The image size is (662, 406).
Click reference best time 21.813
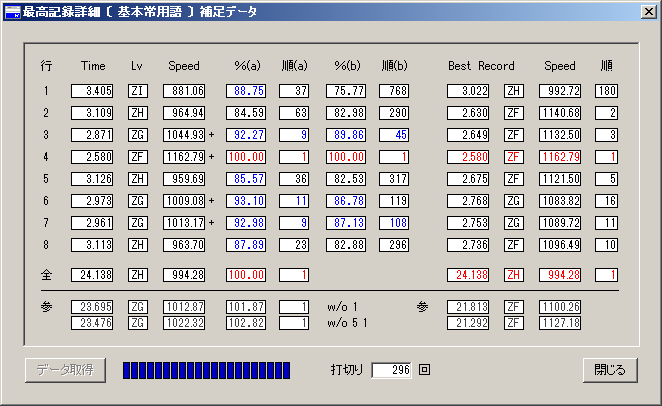468,307
